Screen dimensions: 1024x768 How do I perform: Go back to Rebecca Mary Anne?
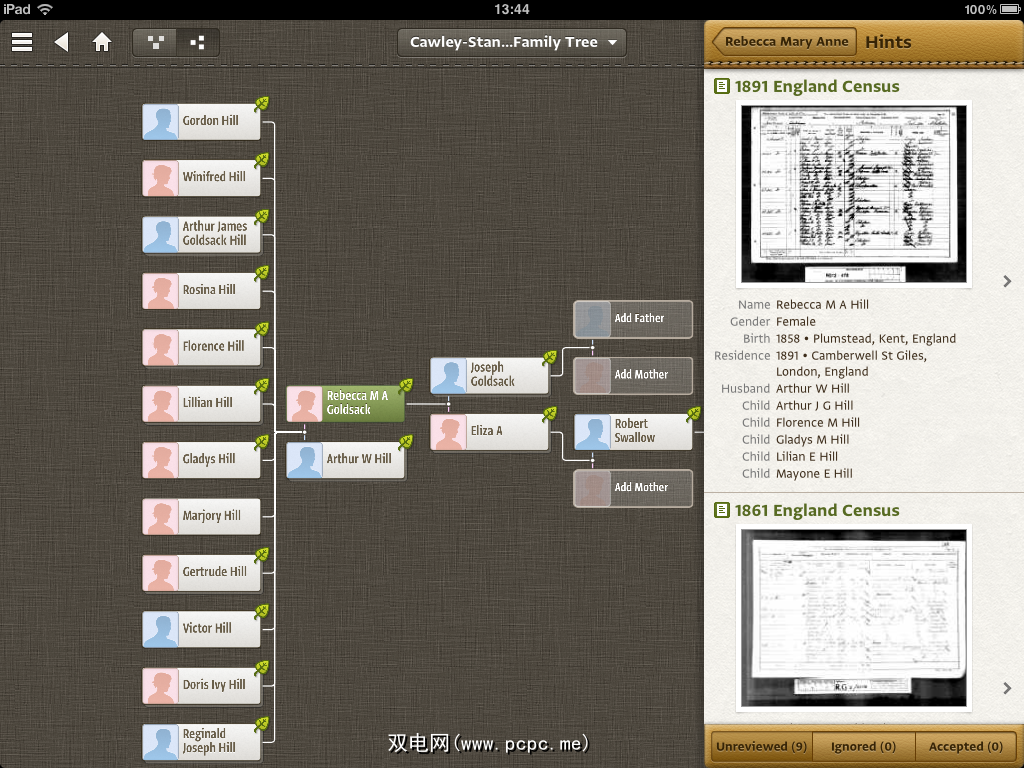pos(785,42)
